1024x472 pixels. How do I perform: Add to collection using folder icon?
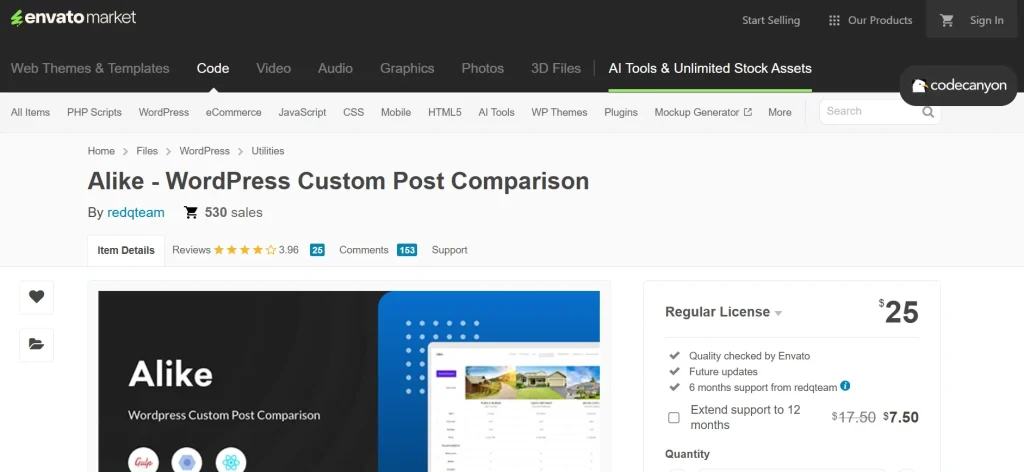(x=37, y=345)
